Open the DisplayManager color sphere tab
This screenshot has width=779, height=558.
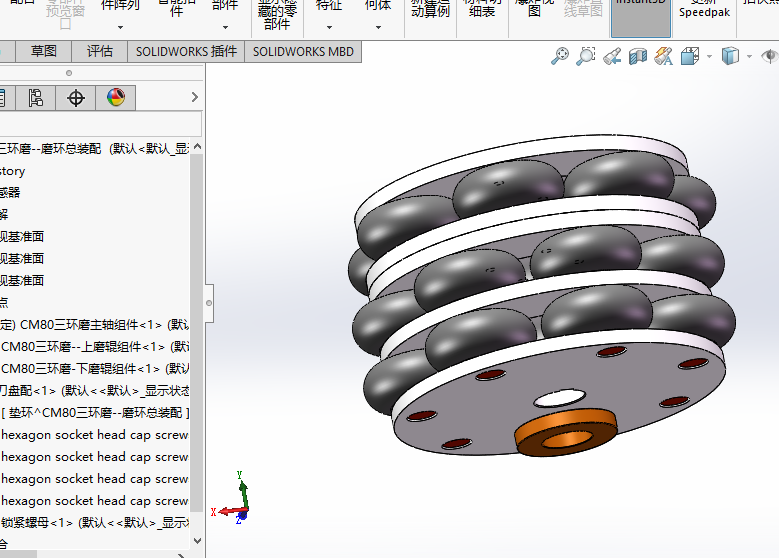tap(116, 97)
